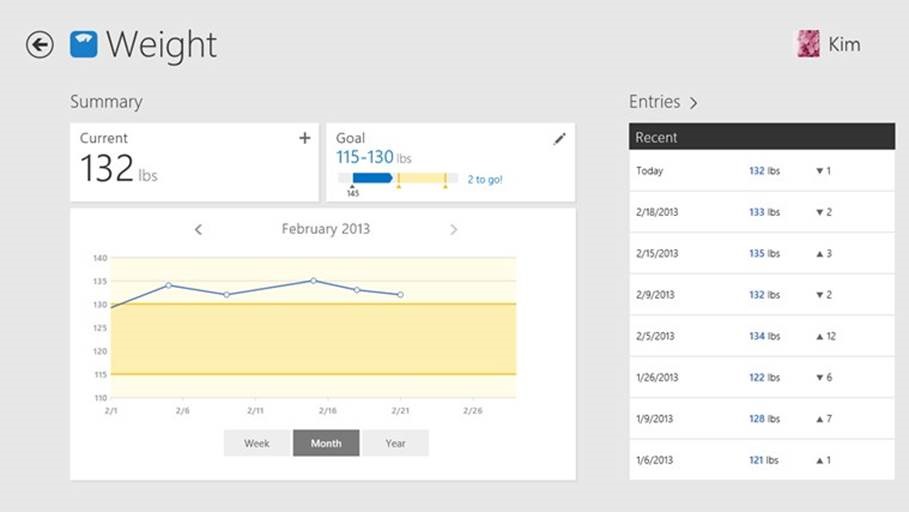Click the Current 132 lbs summary tile
The image size is (909, 512).
194,162
